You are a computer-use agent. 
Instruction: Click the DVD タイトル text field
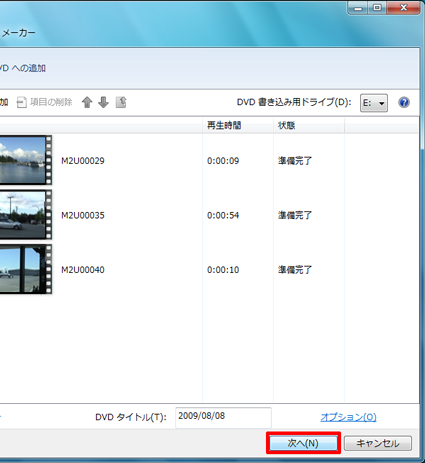coord(223,417)
